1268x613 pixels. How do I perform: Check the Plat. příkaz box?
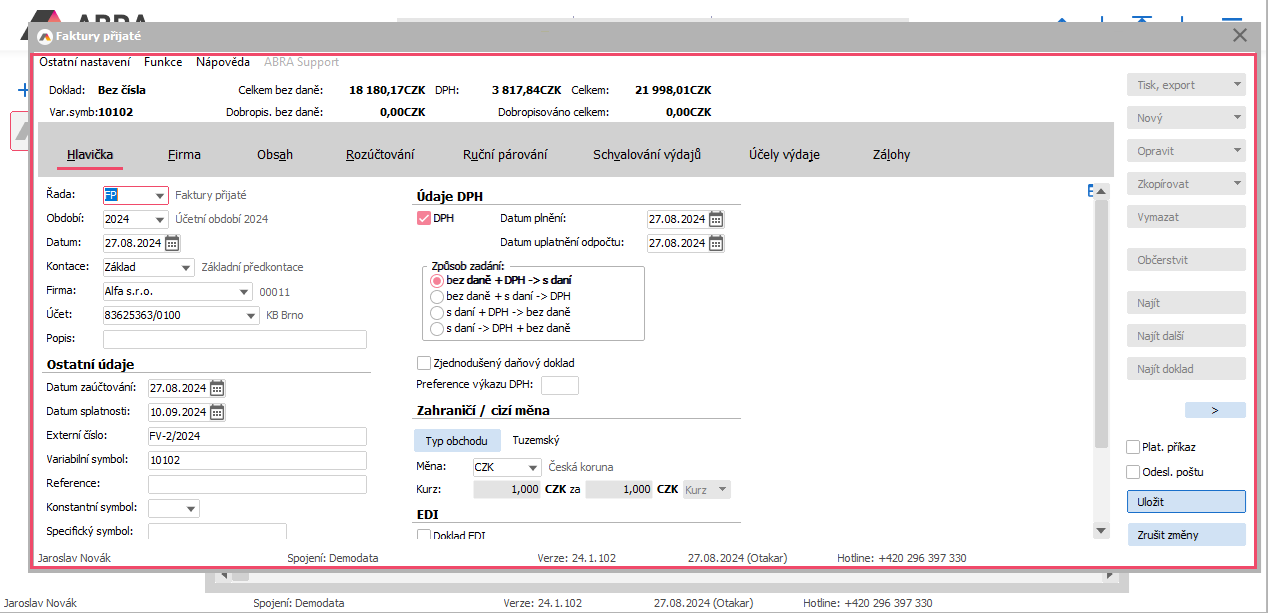point(1133,447)
